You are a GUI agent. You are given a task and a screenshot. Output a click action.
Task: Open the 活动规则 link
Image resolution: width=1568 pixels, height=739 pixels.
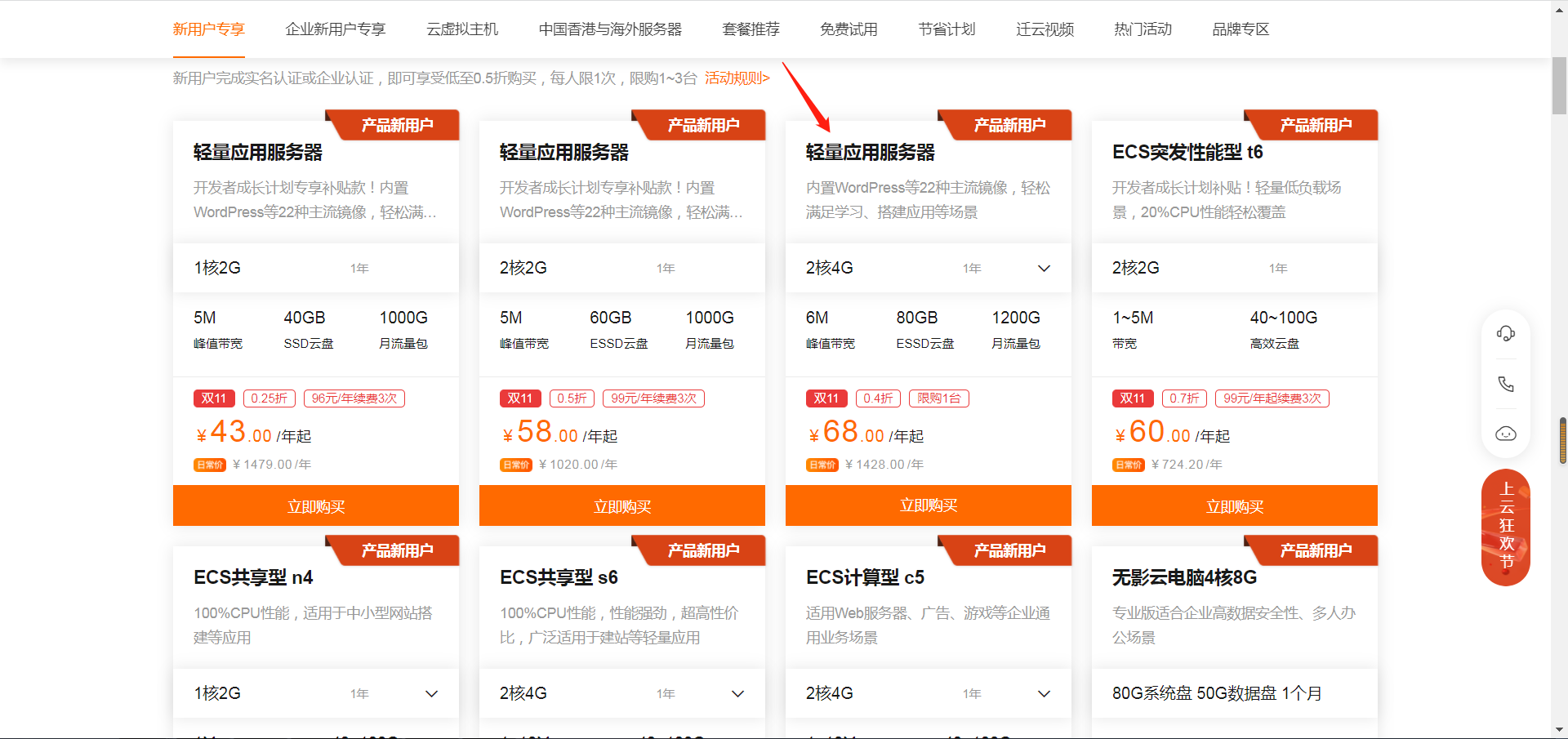(x=737, y=78)
